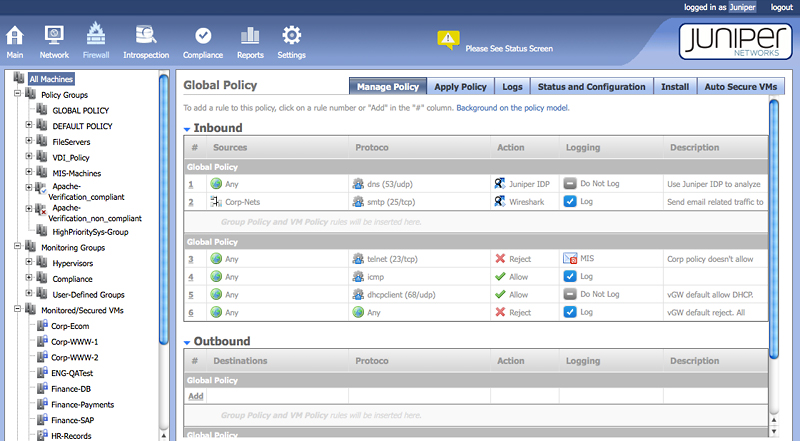
Task: Toggle Log checkbox for smtp rule
Action: [x=570, y=202]
